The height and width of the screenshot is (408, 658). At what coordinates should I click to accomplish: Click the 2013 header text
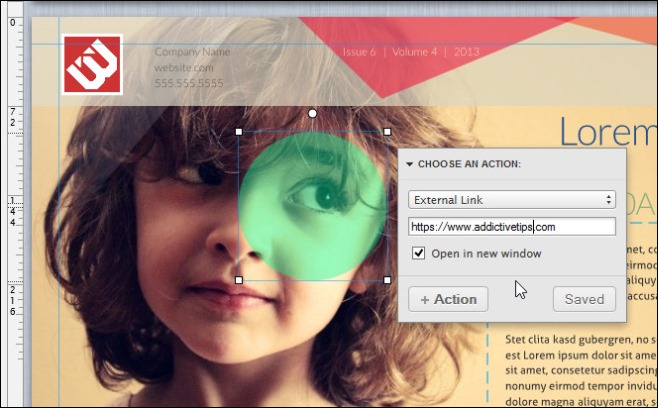[x=466, y=52]
